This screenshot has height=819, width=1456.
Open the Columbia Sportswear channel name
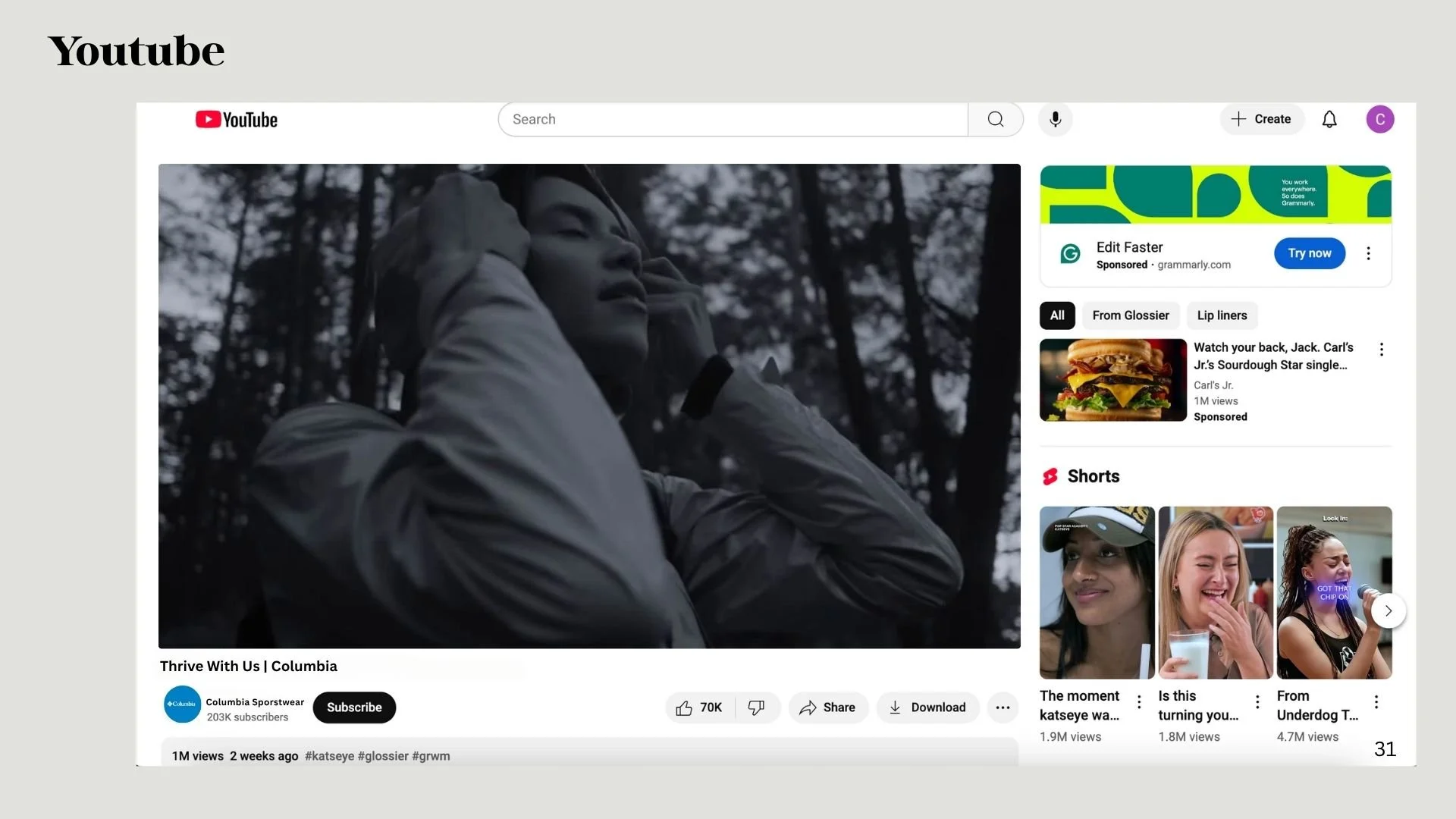click(x=255, y=702)
